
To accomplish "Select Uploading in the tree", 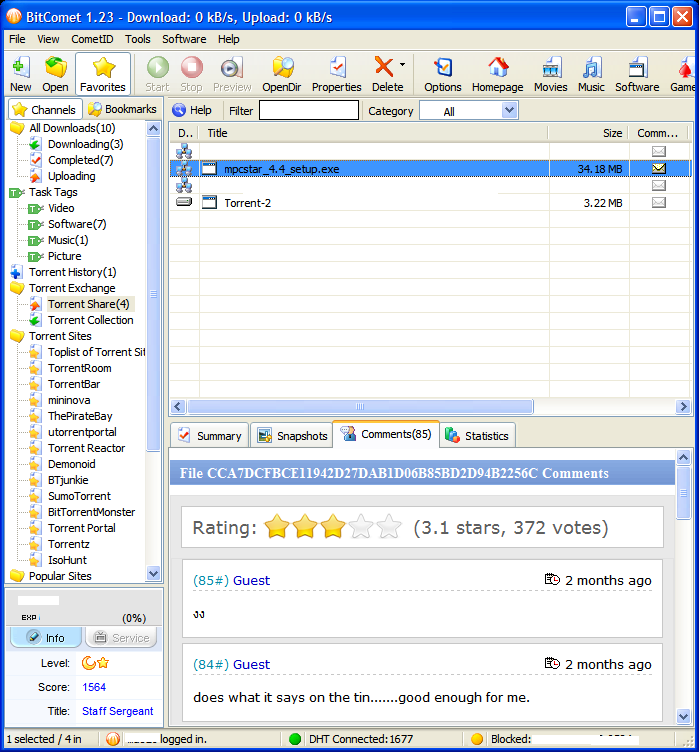I will click(x=71, y=176).
